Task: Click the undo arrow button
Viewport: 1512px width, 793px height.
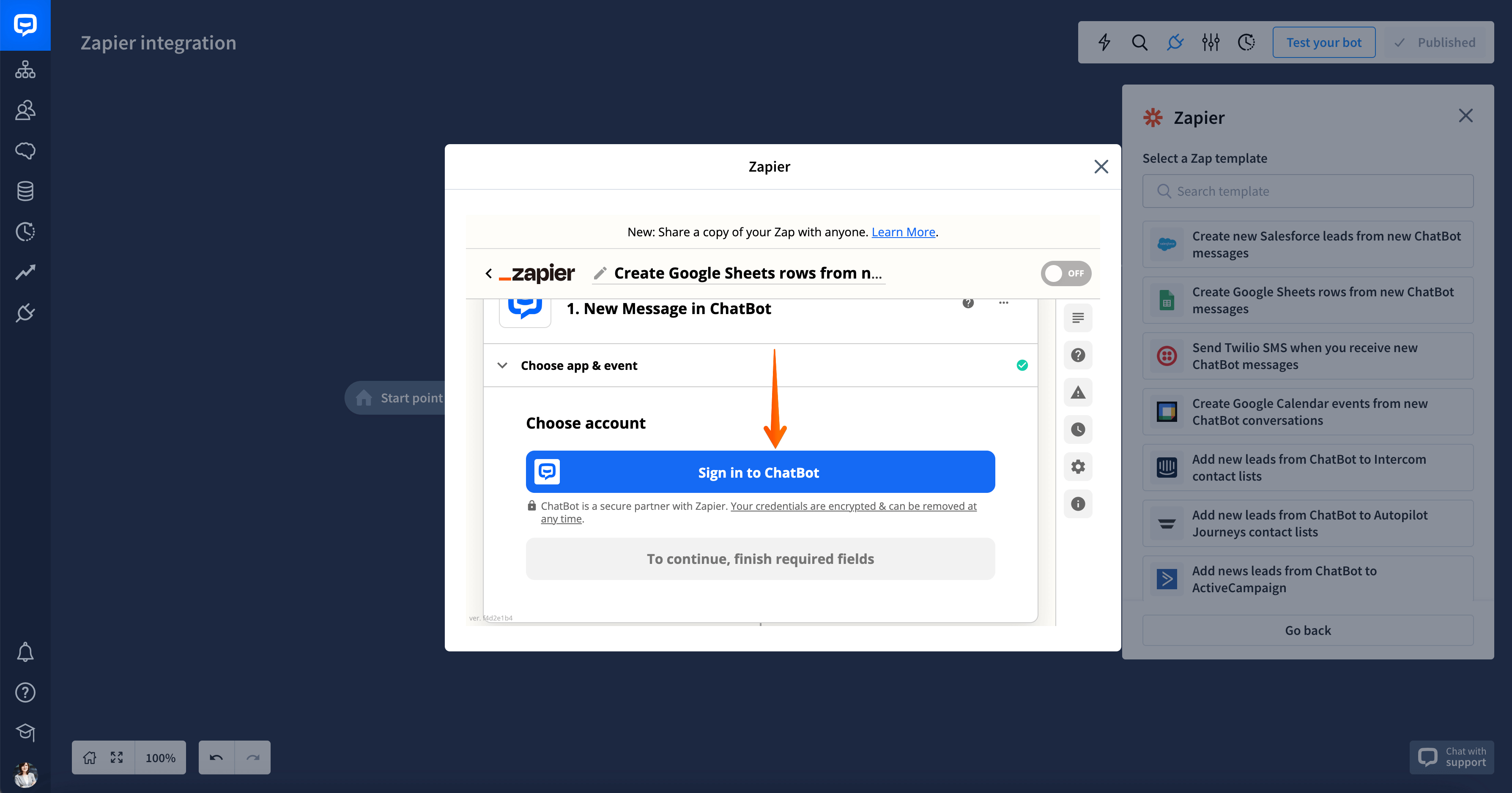Action: [x=216, y=758]
